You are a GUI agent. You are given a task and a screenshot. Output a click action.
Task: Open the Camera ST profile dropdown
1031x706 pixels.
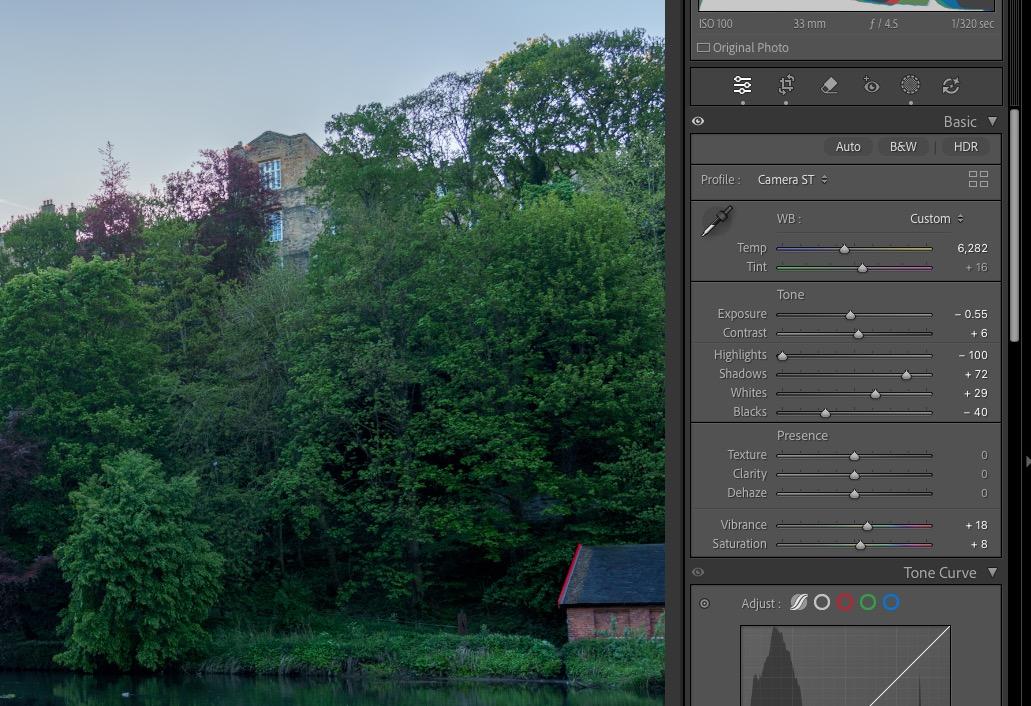792,179
